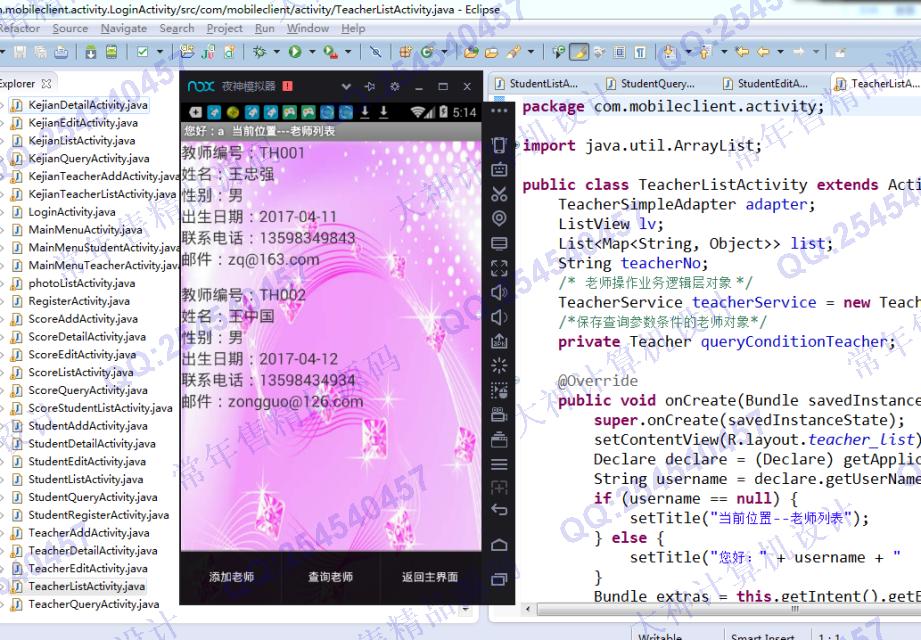Viewport: 921px width, 640px height.
Task: Click the Nox Android back arrow icon
Action: click(499, 510)
